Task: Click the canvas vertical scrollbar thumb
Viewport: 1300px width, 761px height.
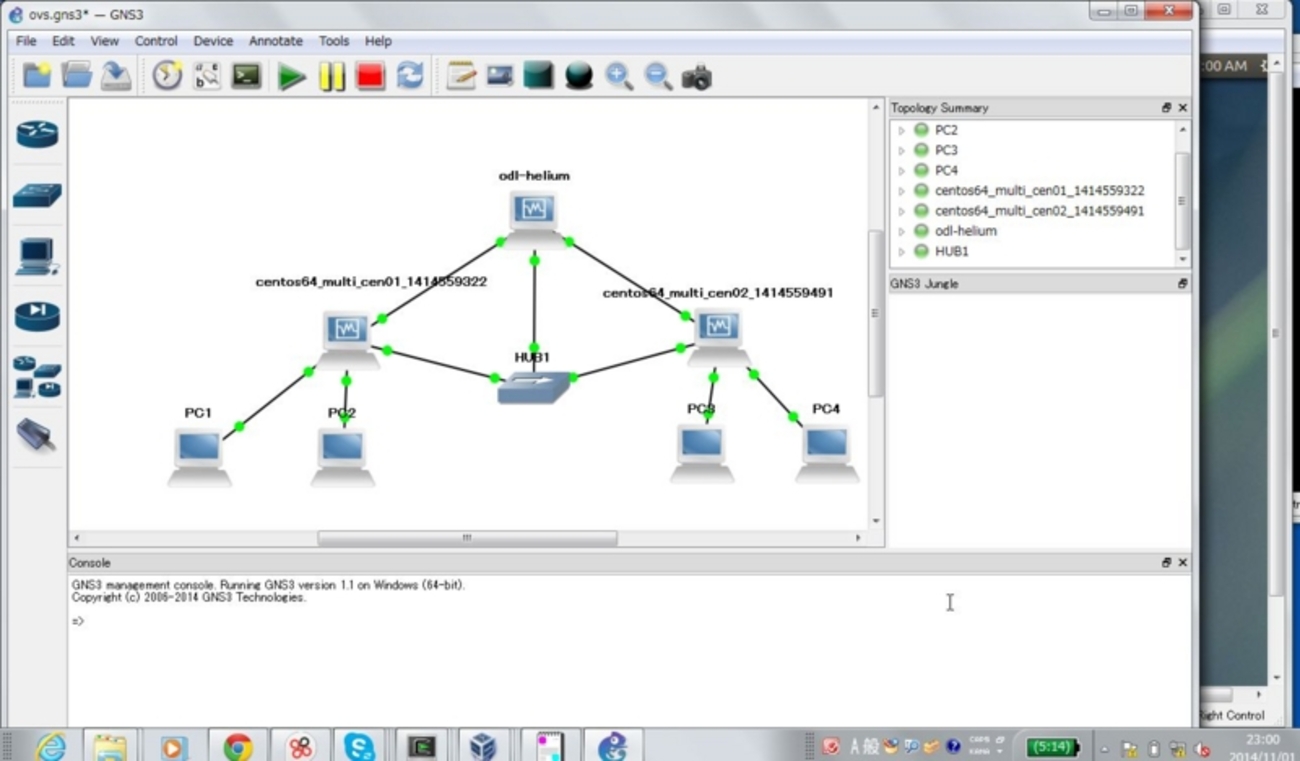Action: [x=876, y=313]
